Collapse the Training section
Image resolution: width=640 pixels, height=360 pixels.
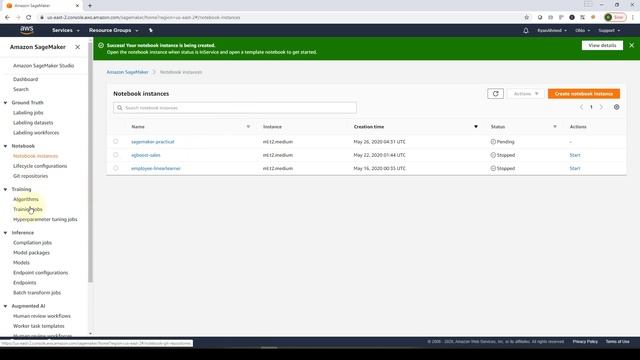(x=5, y=189)
